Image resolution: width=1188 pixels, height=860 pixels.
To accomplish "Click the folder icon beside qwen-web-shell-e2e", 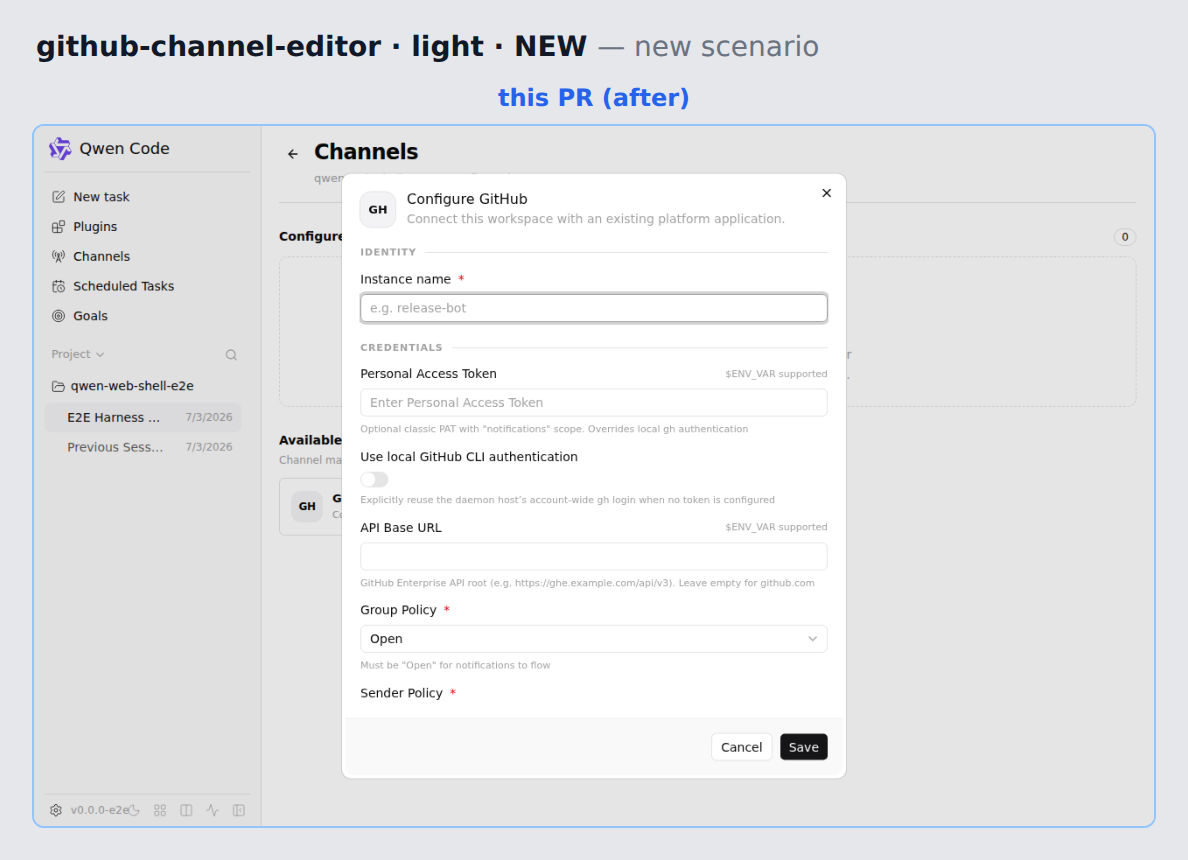I will point(58,386).
